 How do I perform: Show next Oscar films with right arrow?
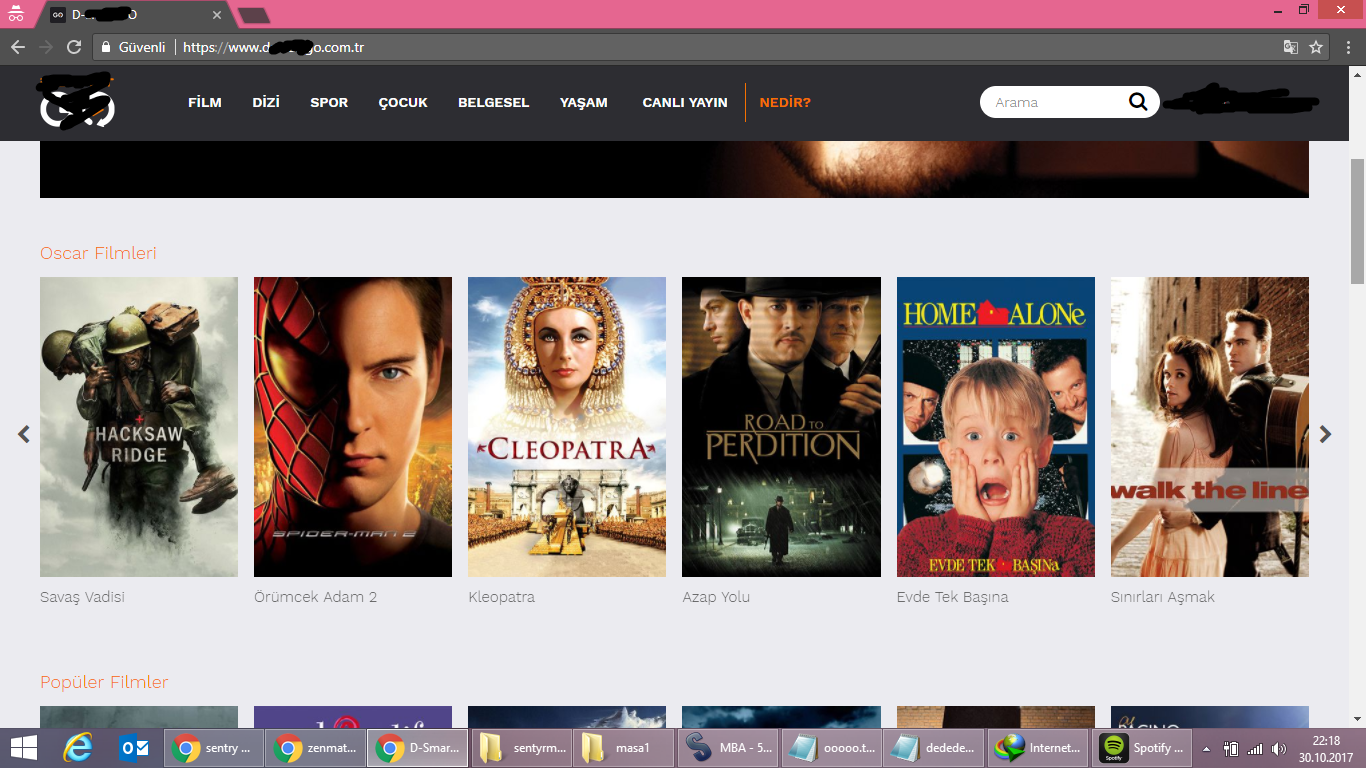coord(1325,434)
